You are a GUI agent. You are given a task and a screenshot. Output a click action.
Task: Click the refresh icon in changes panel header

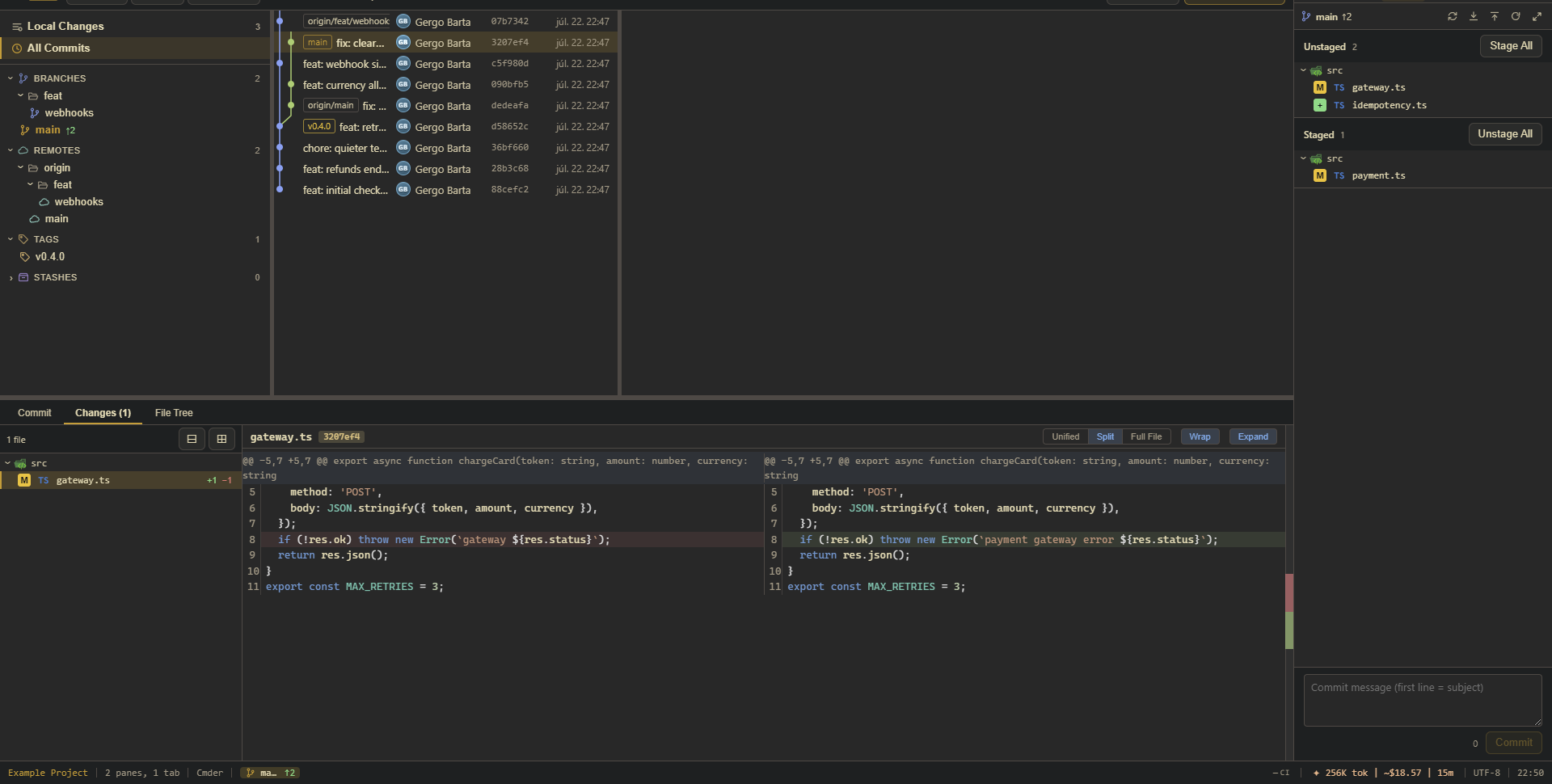tap(1516, 16)
